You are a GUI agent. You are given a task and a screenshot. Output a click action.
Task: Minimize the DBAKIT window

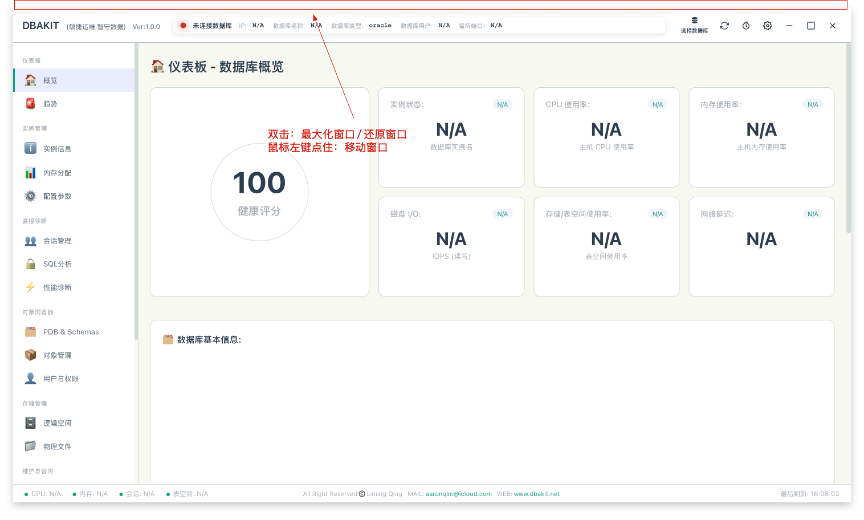(x=789, y=25)
